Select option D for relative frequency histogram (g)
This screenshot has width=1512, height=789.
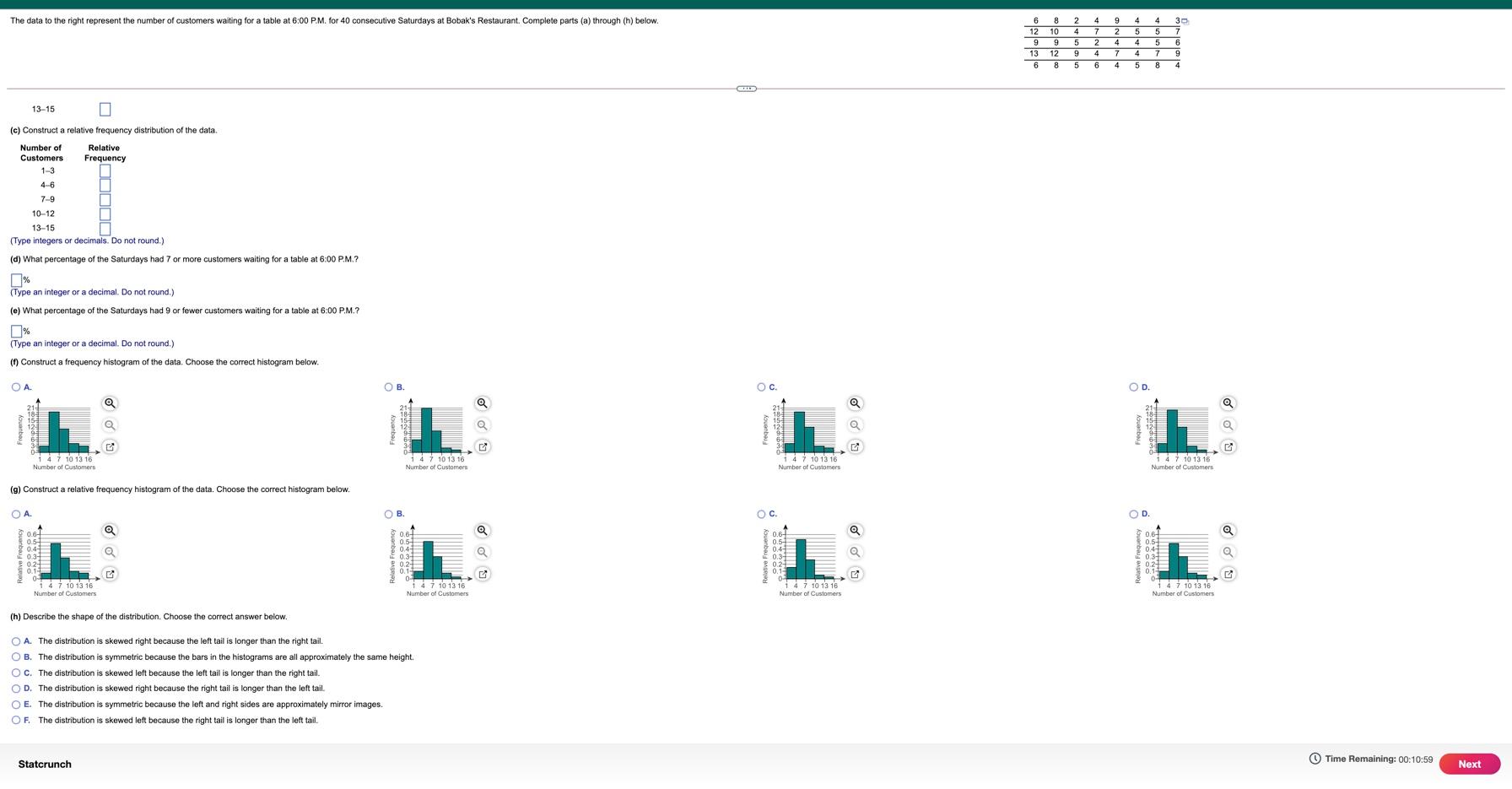pyautogui.click(x=1133, y=514)
